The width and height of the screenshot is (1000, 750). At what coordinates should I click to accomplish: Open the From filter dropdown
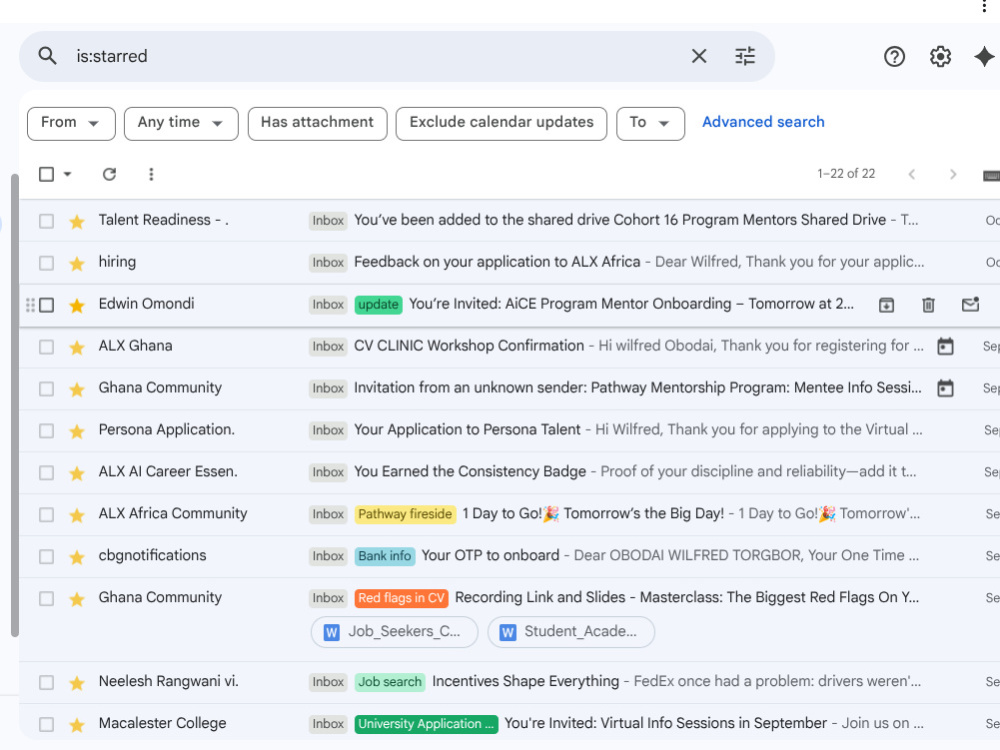tap(71, 123)
